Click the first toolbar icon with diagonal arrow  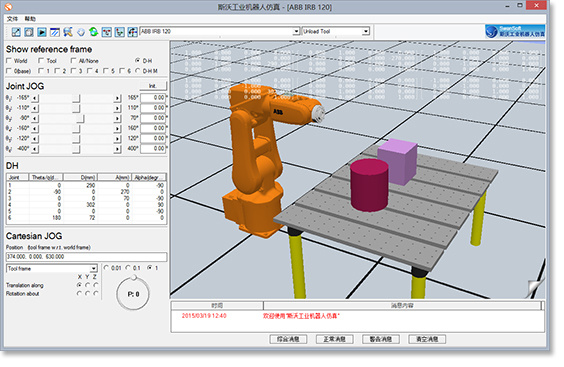[16, 32]
